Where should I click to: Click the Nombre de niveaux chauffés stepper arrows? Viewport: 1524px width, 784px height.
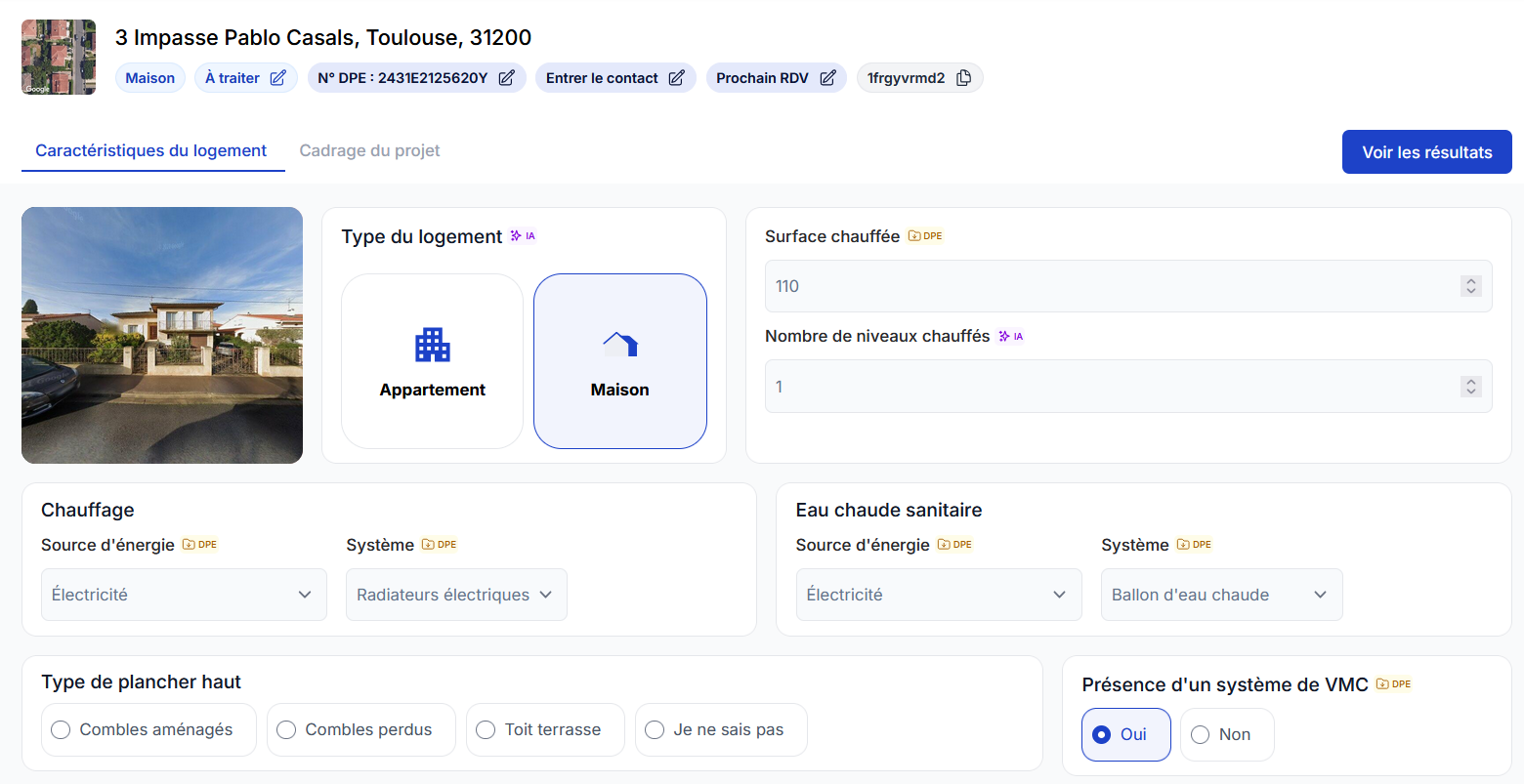click(x=1471, y=387)
